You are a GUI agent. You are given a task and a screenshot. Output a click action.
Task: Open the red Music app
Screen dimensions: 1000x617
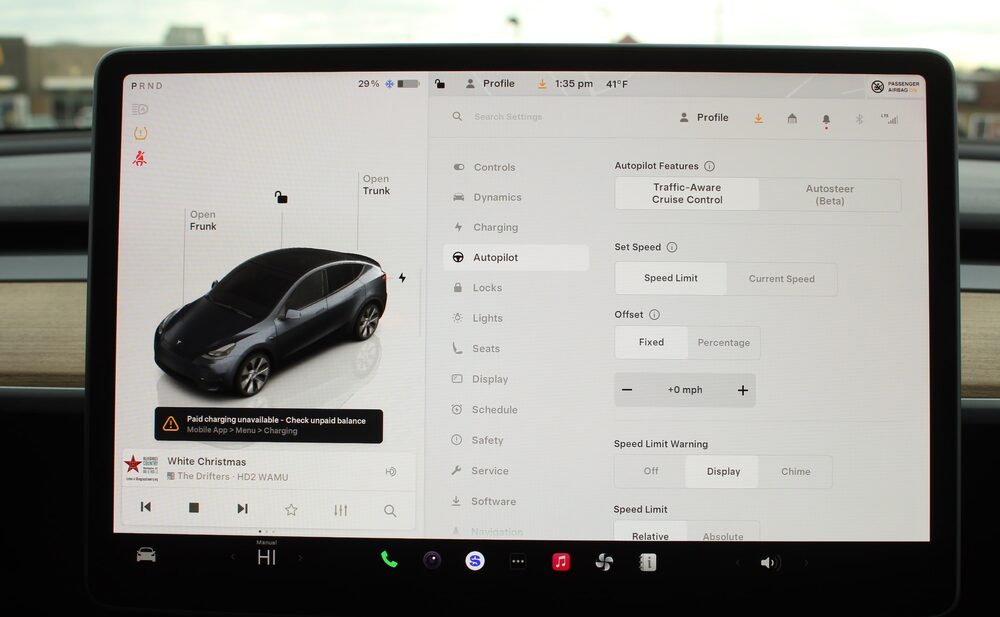click(561, 561)
